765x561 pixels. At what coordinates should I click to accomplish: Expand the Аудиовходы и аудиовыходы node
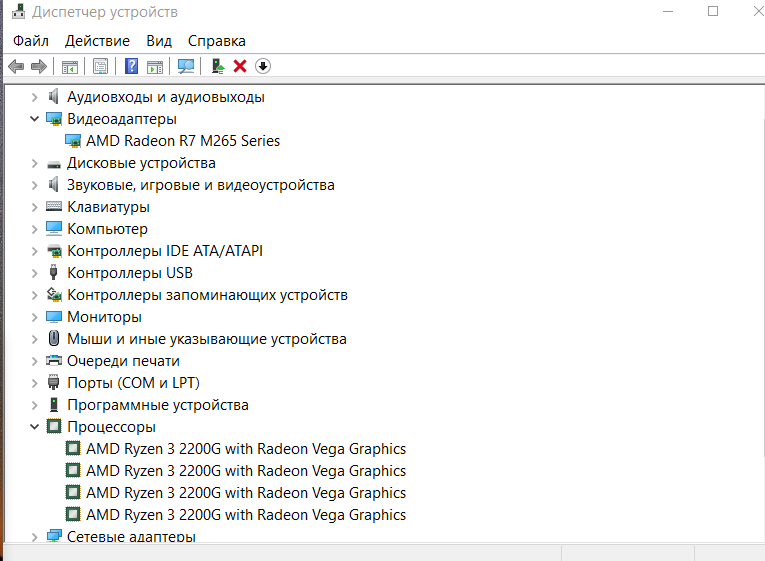pos(34,97)
